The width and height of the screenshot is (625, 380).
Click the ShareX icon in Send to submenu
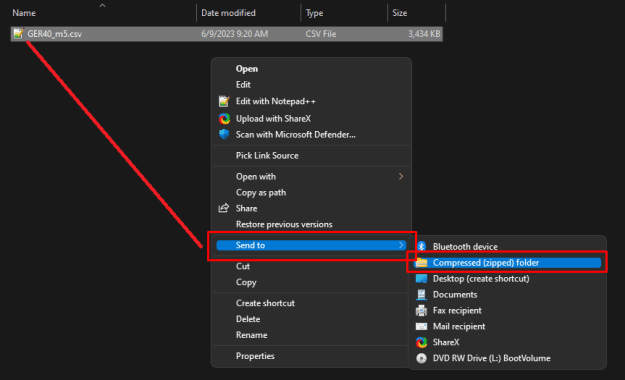tap(421, 342)
